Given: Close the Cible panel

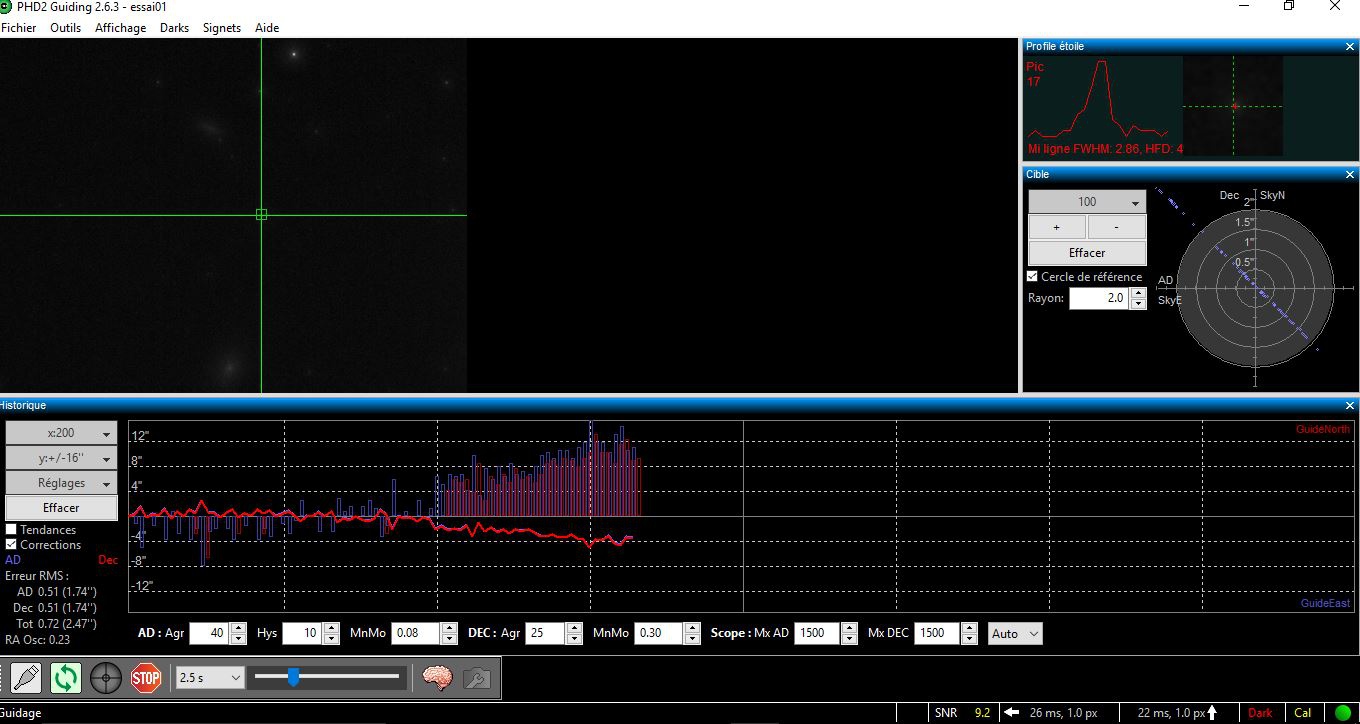Looking at the screenshot, I should [1350, 175].
